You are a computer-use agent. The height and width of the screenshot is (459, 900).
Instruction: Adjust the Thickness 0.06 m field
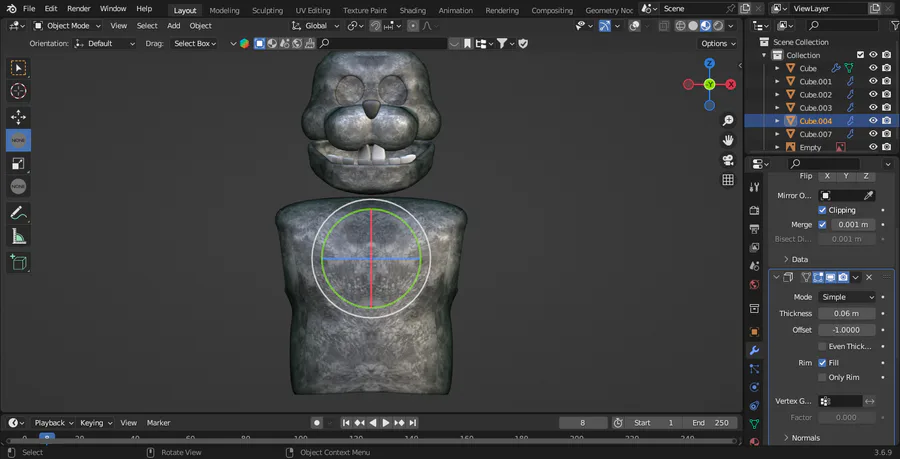click(x=847, y=313)
